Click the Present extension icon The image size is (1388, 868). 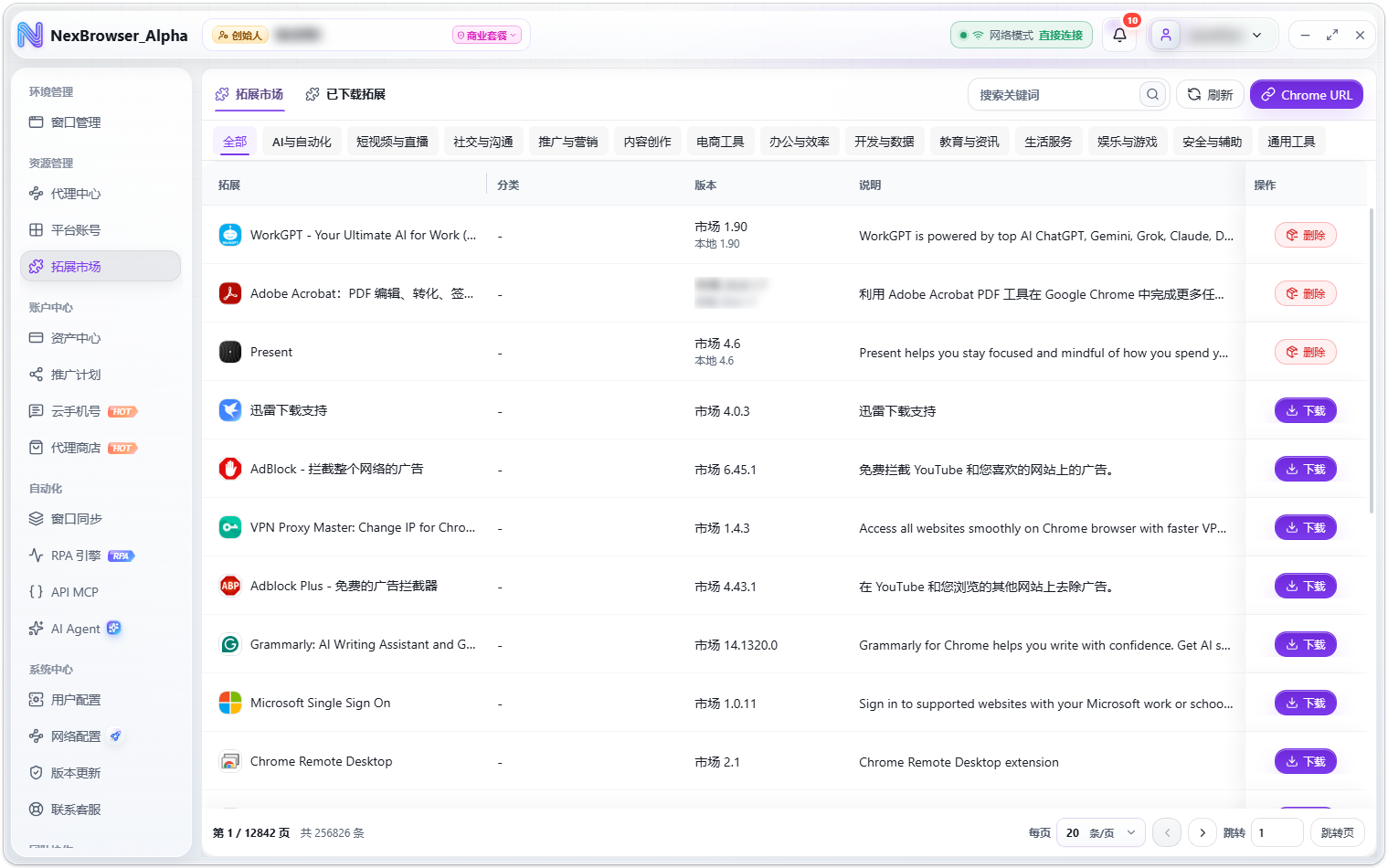point(230,352)
